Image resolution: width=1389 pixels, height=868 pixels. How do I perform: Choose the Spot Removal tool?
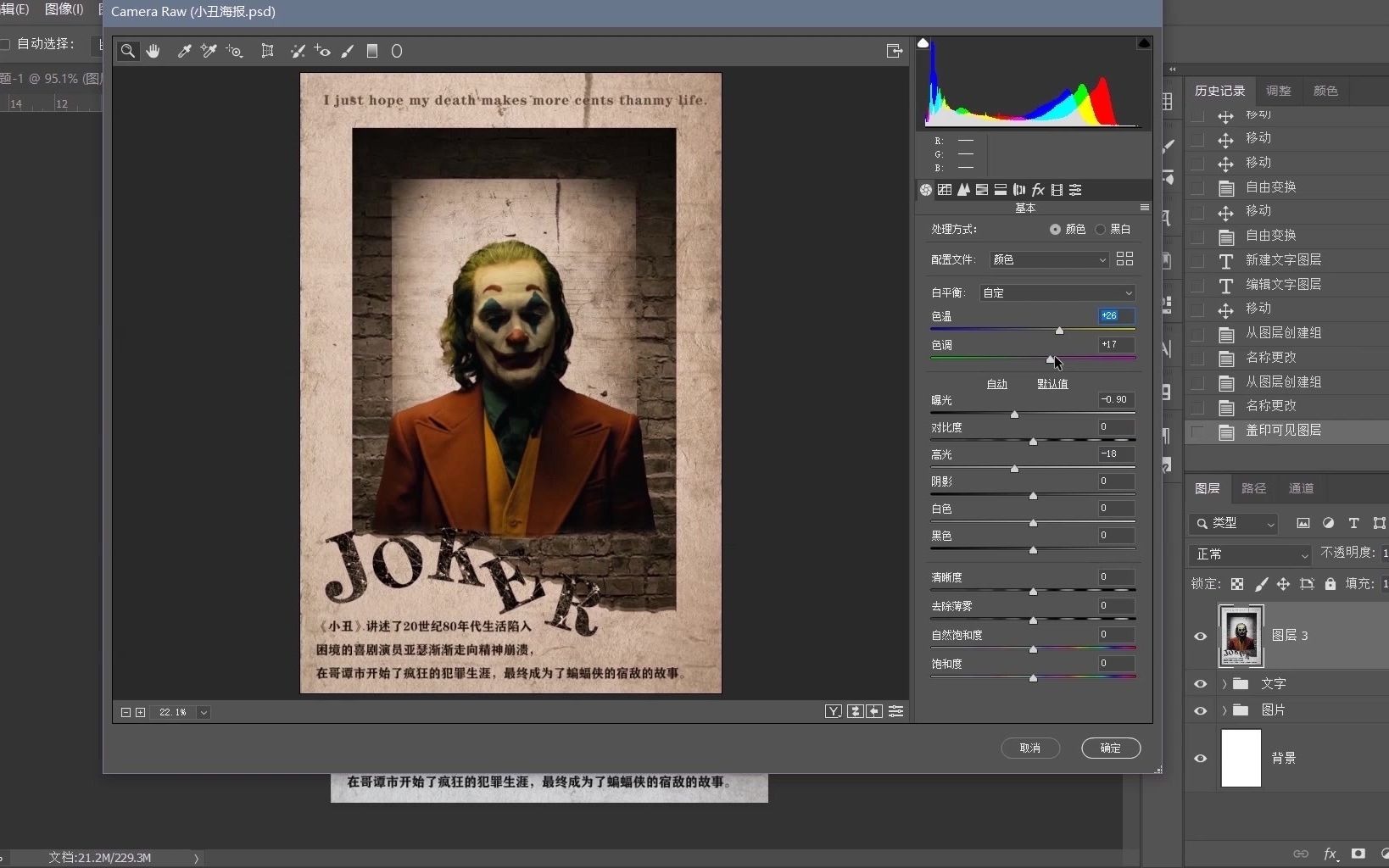(298, 51)
